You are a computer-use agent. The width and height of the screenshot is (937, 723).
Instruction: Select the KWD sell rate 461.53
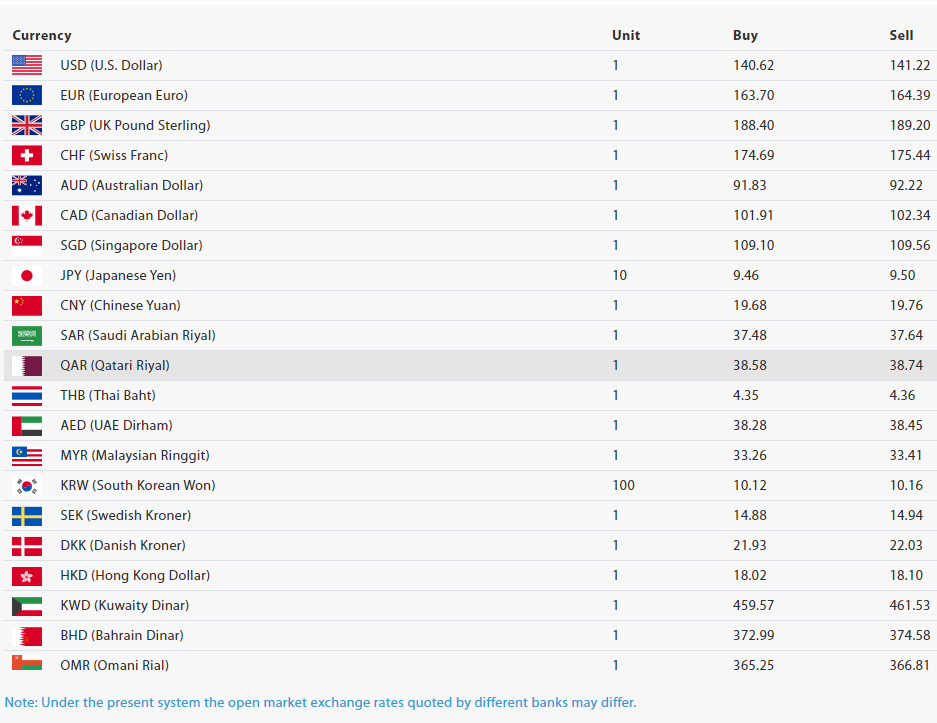[909, 605]
